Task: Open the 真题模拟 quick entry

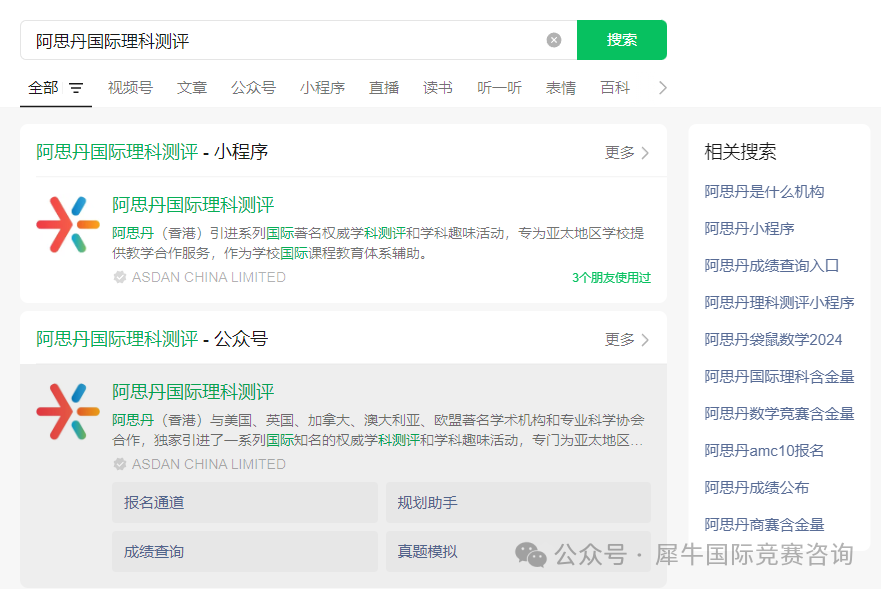Action: click(518, 551)
